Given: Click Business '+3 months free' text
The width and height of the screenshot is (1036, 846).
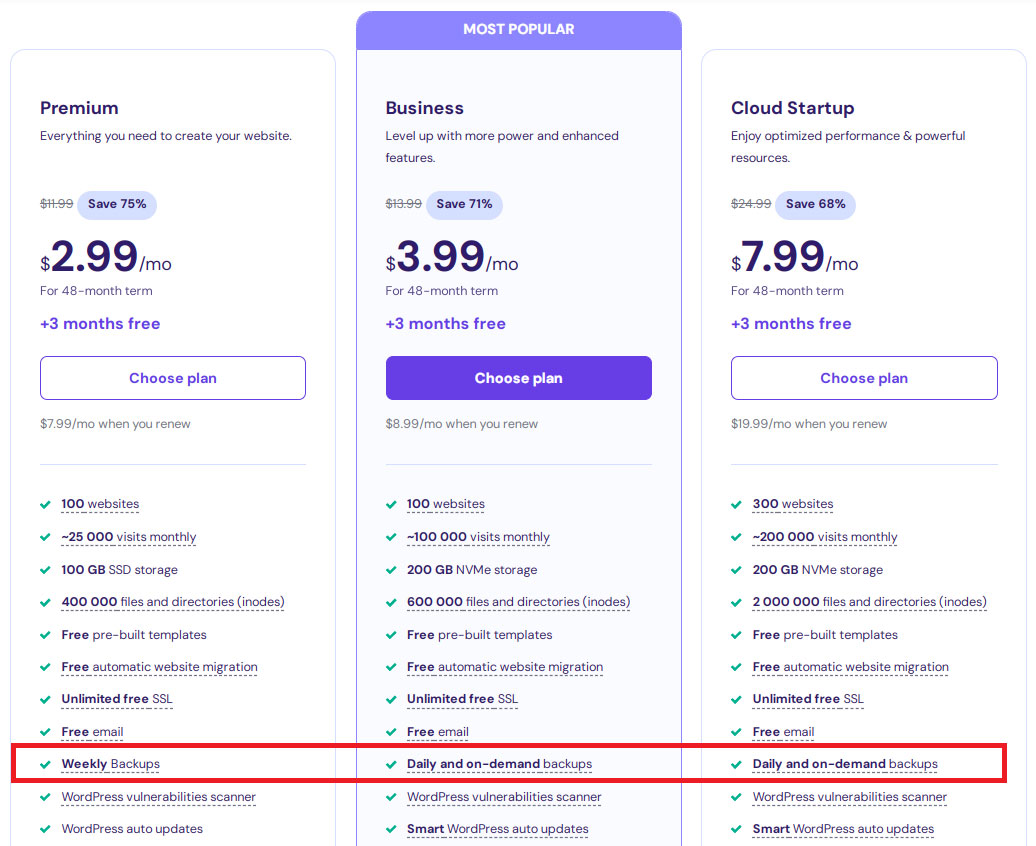Looking at the screenshot, I should tap(446, 324).
